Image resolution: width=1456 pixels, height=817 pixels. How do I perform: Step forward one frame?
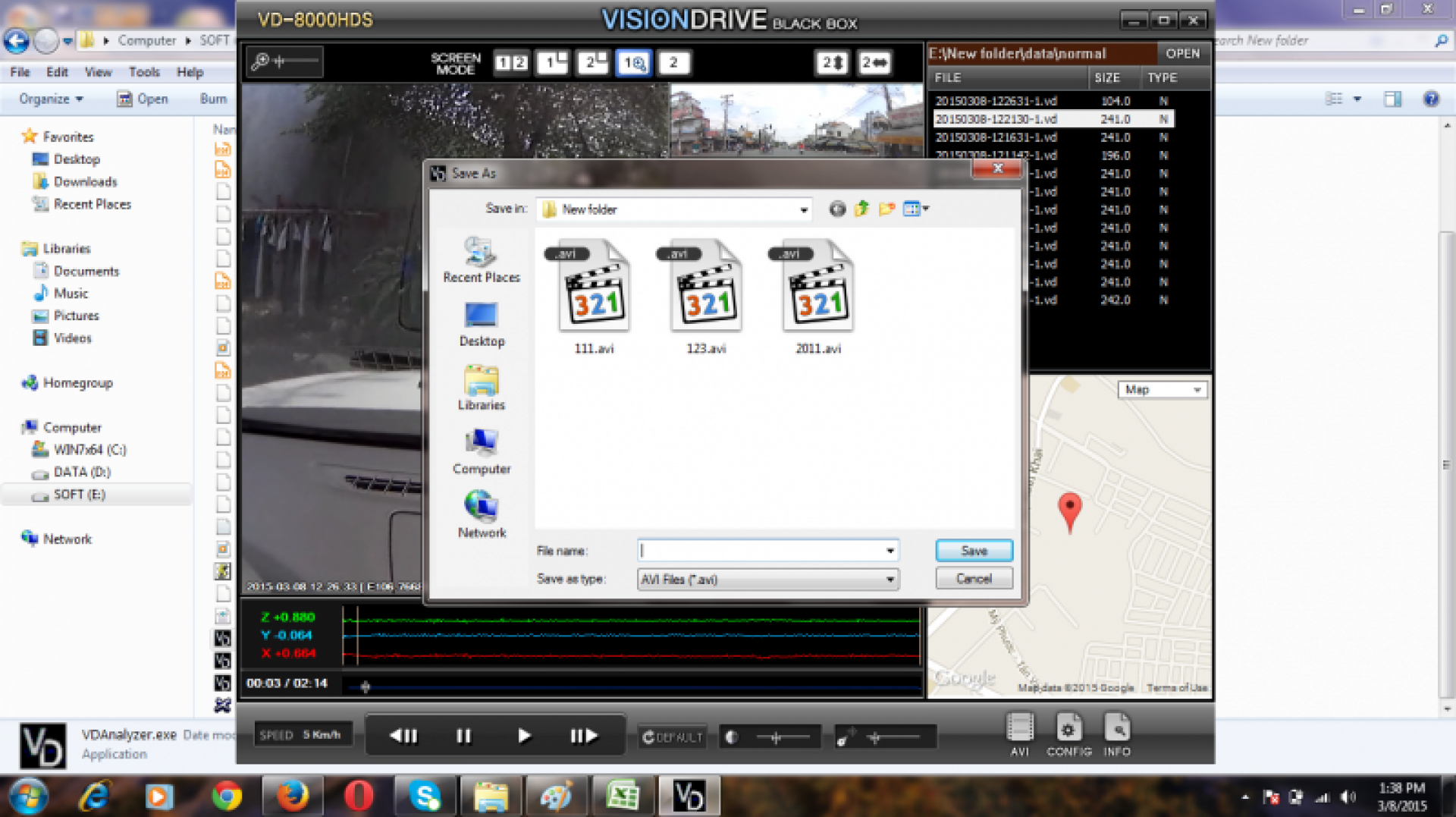coord(584,735)
